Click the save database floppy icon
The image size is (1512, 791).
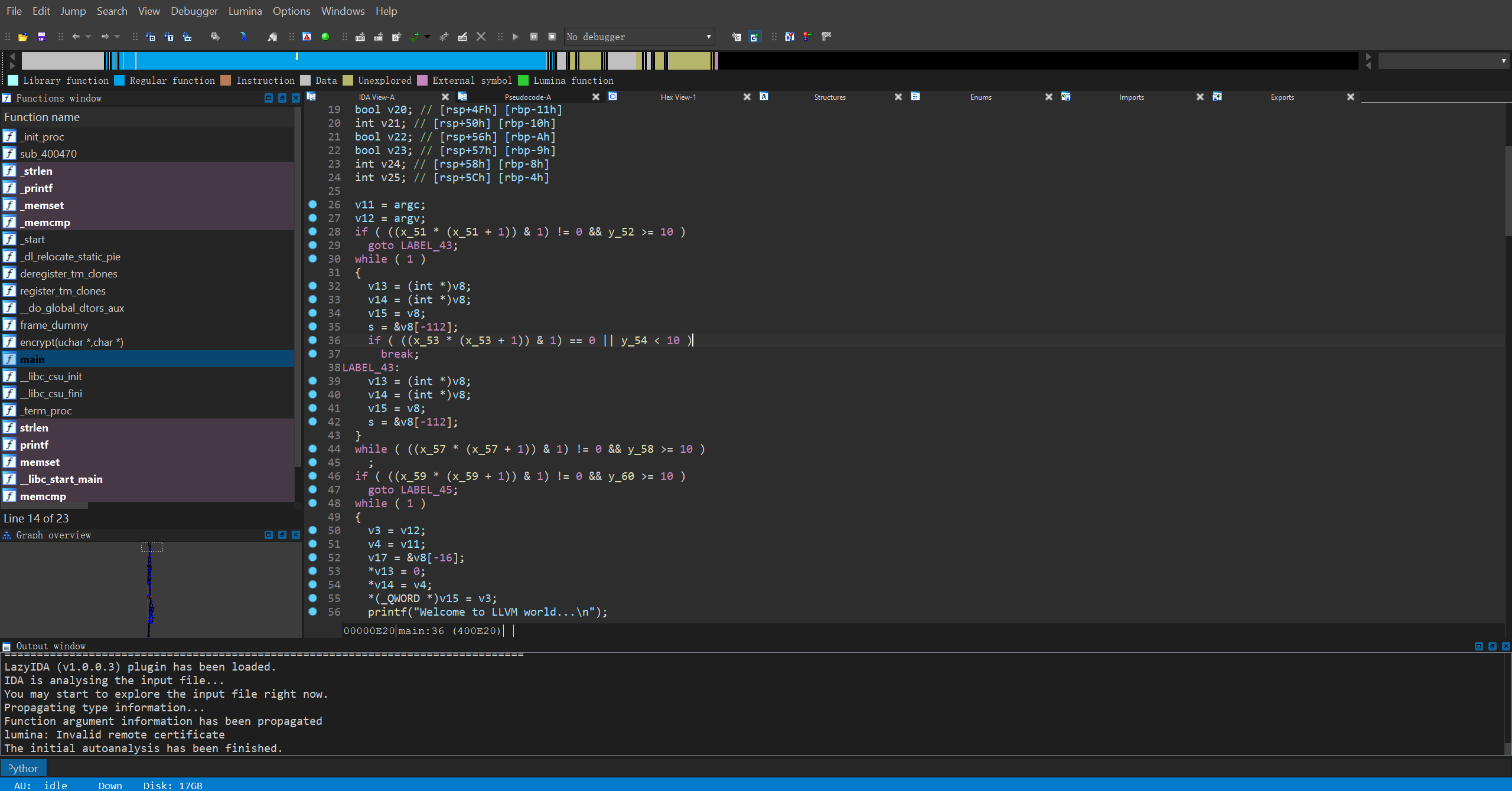[x=41, y=37]
